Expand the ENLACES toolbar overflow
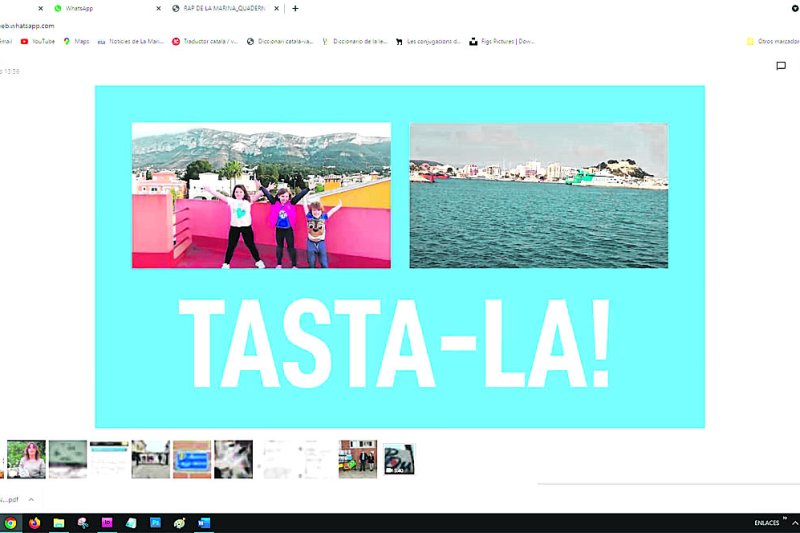Viewport: 800px width, 533px height. point(785,519)
